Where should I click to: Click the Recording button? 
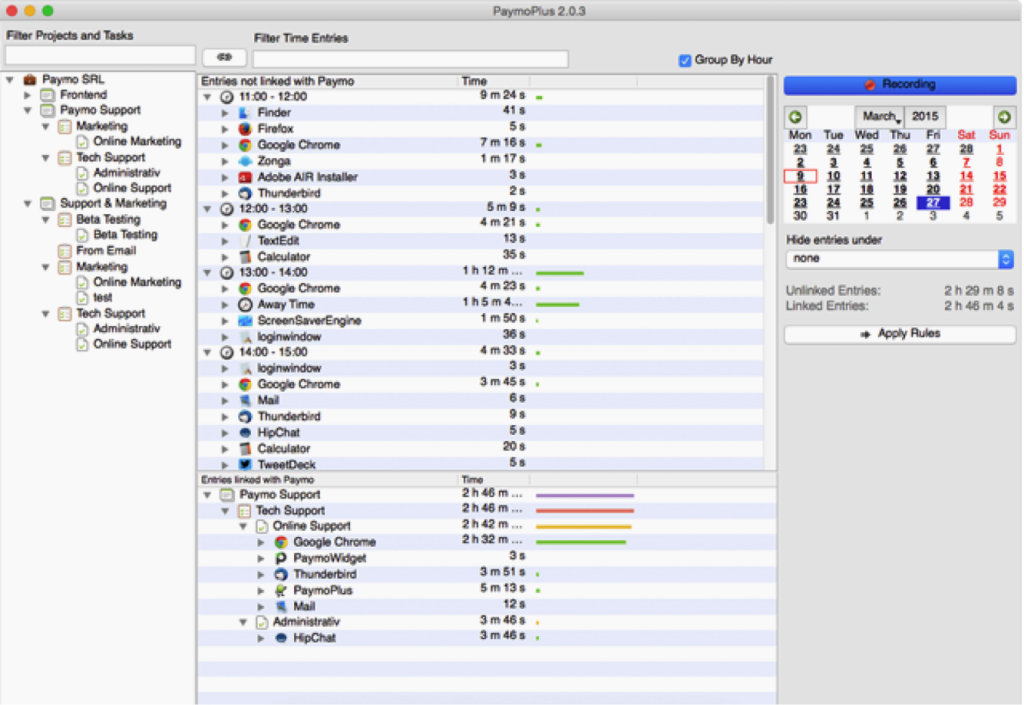pos(900,85)
